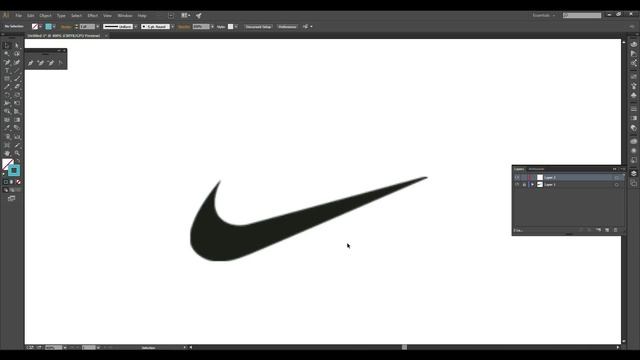Select the Magic Wand tool
Image resolution: width=640 pixels, height=360 pixels.
[x=7, y=53]
